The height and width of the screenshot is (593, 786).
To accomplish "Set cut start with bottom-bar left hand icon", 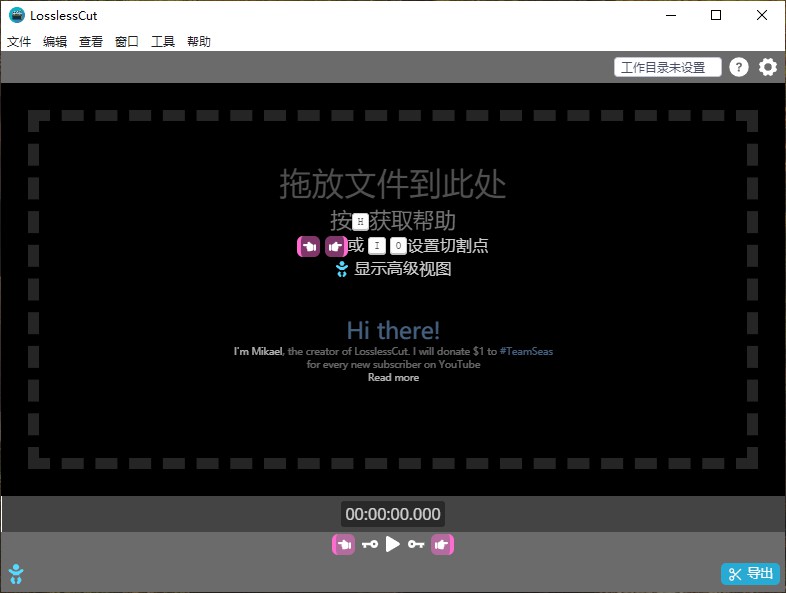I will coord(344,544).
